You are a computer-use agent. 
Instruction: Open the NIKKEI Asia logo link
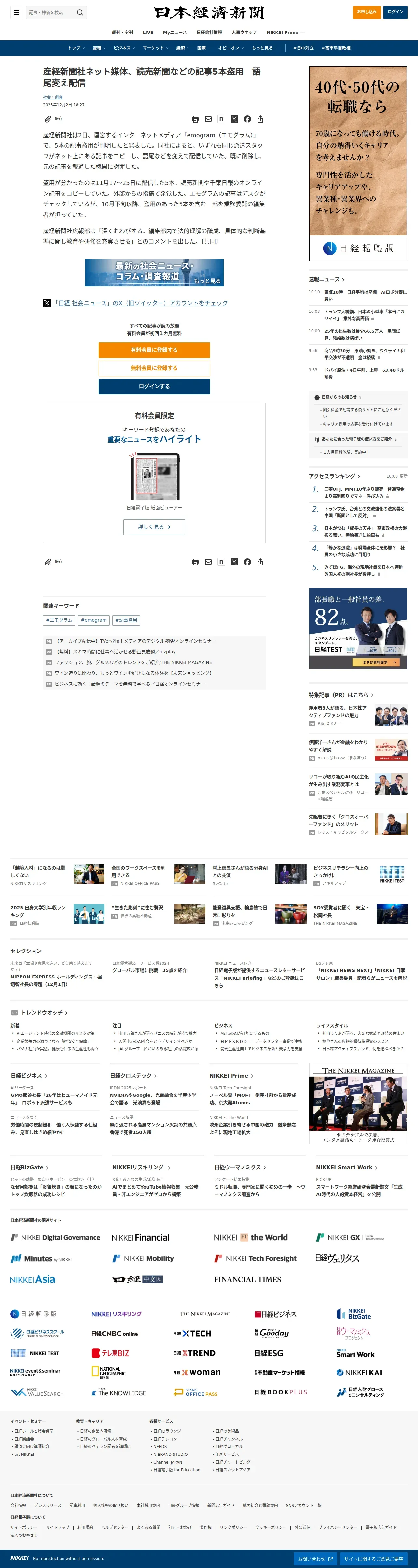[33, 1279]
